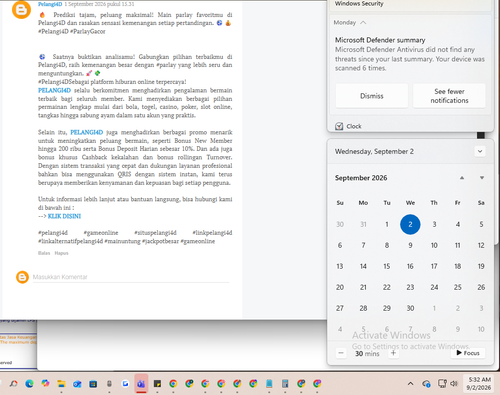Select August 31 greyed date in calendar
Screen dimensions: 500x395
363,224
